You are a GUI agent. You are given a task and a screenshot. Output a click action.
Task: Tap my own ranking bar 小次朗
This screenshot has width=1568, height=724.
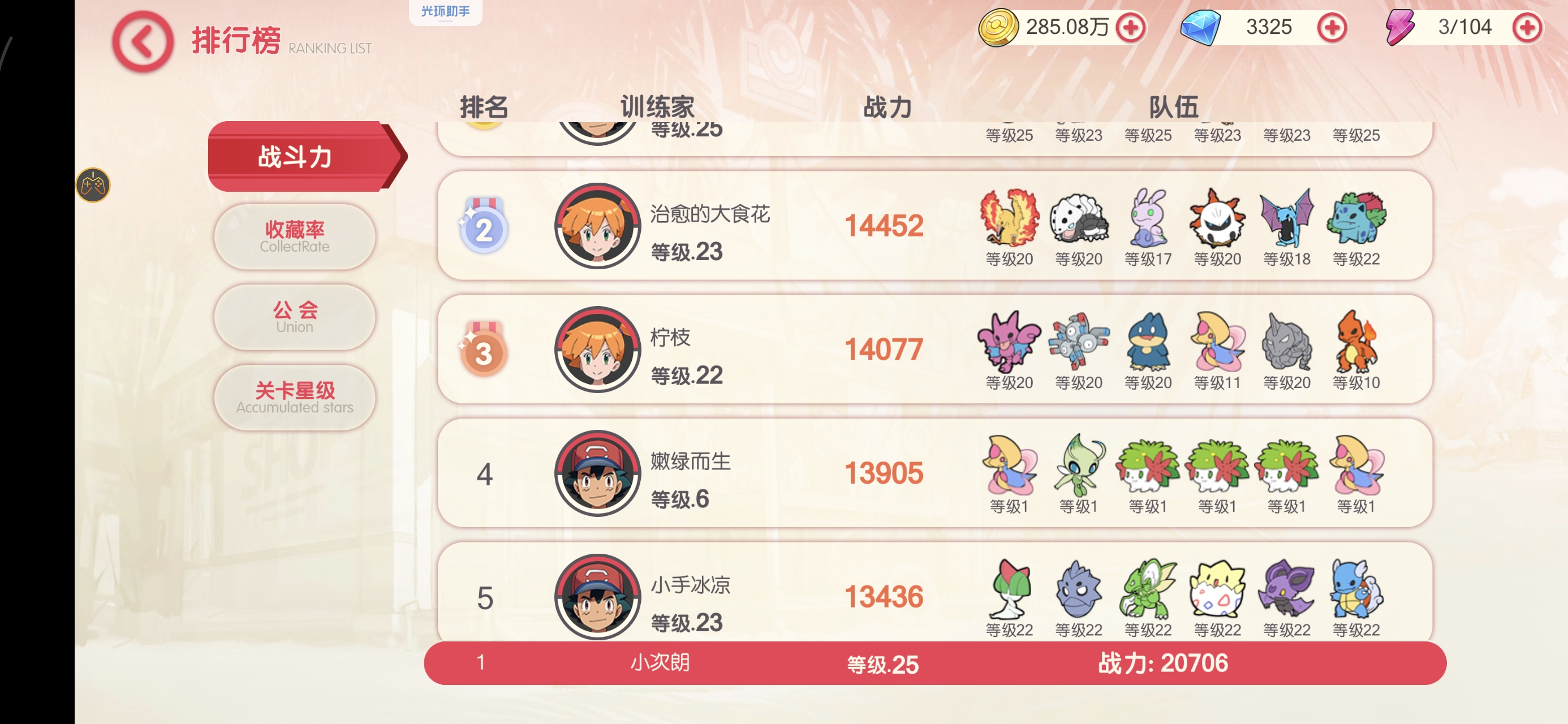(x=934, y=662)
